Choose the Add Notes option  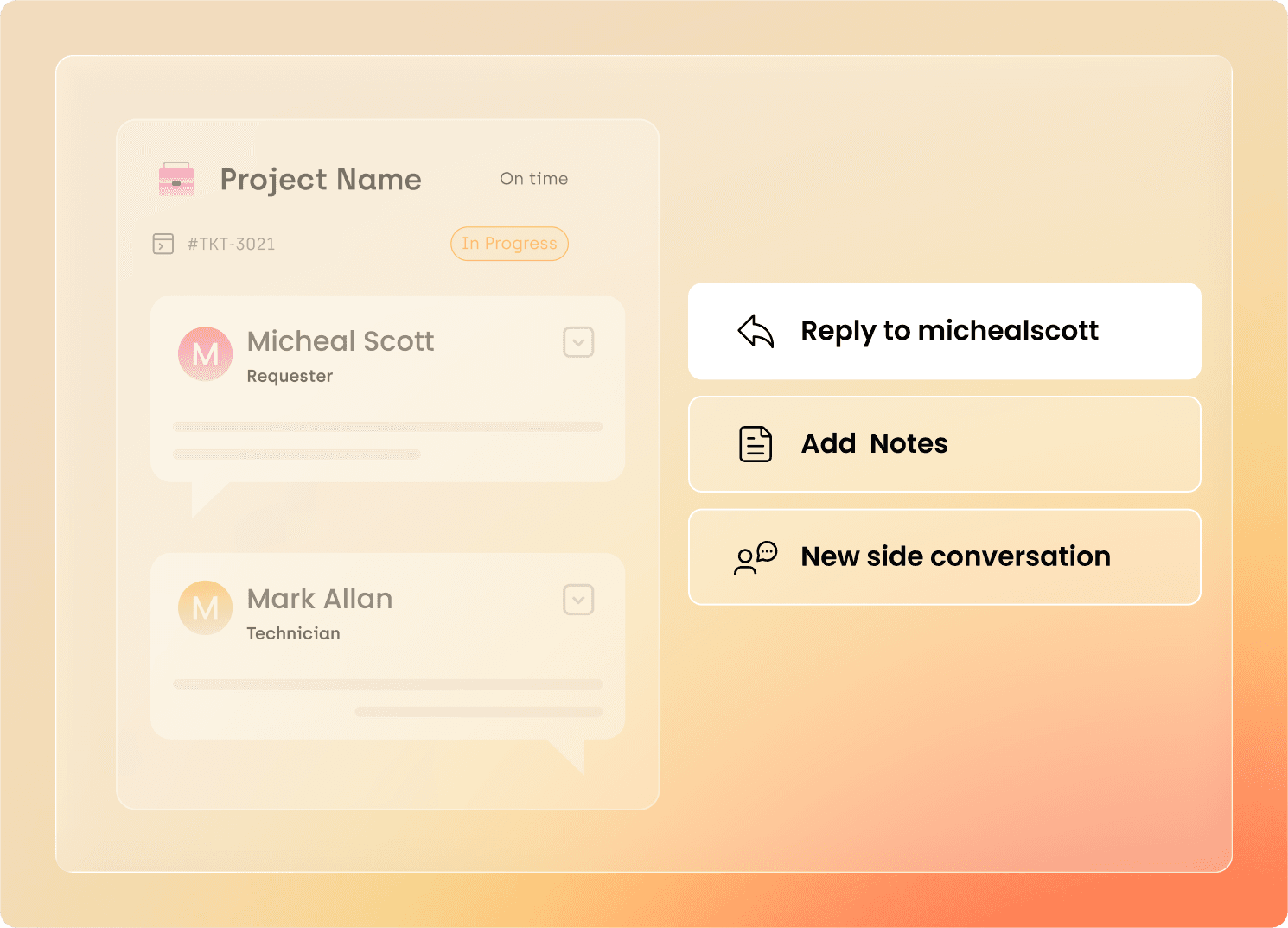point(945,444)
